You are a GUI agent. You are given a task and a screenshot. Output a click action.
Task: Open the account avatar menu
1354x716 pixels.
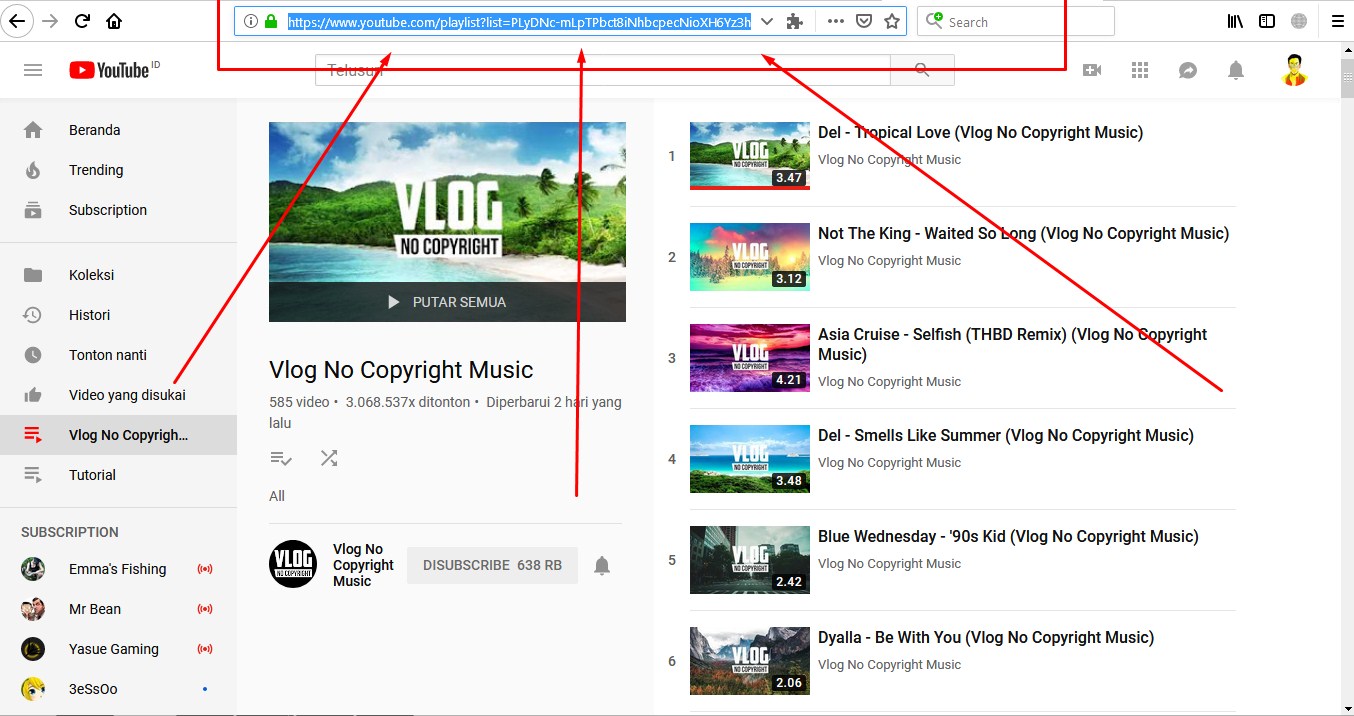coord(1295,70)
